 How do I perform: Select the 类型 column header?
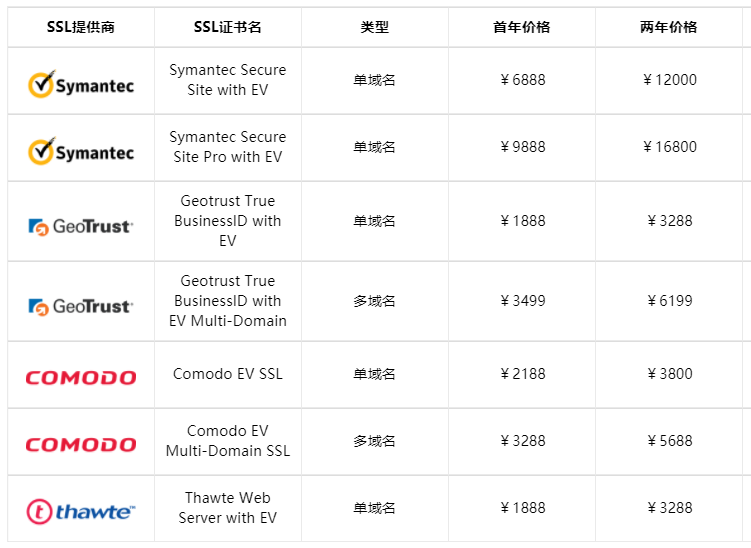coord(375,27)
